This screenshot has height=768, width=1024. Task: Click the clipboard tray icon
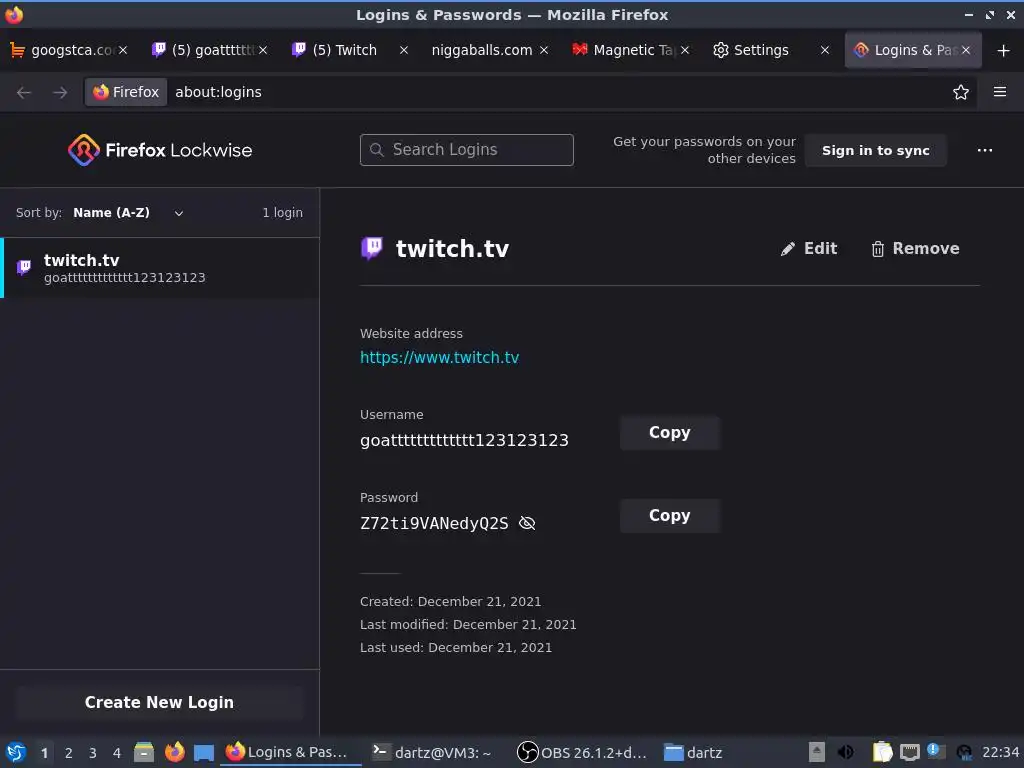(882, 752)
